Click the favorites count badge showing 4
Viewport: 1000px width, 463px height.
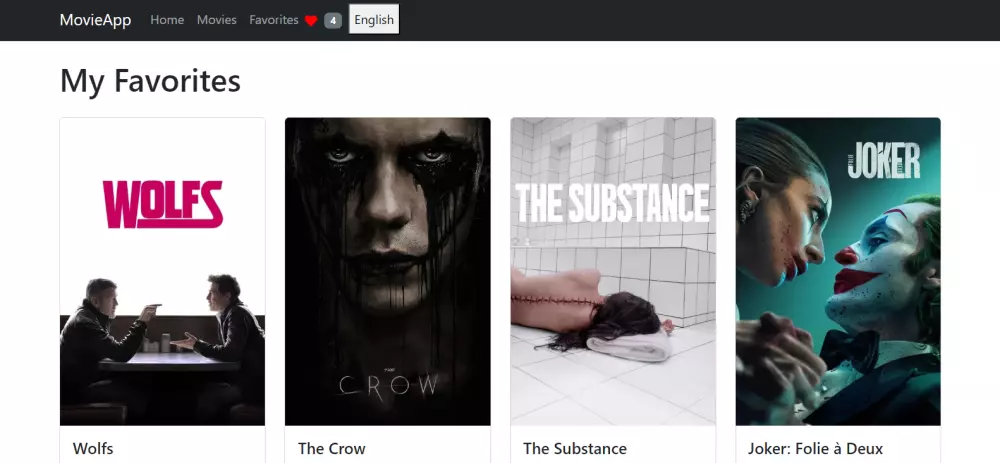pos(333,20)
